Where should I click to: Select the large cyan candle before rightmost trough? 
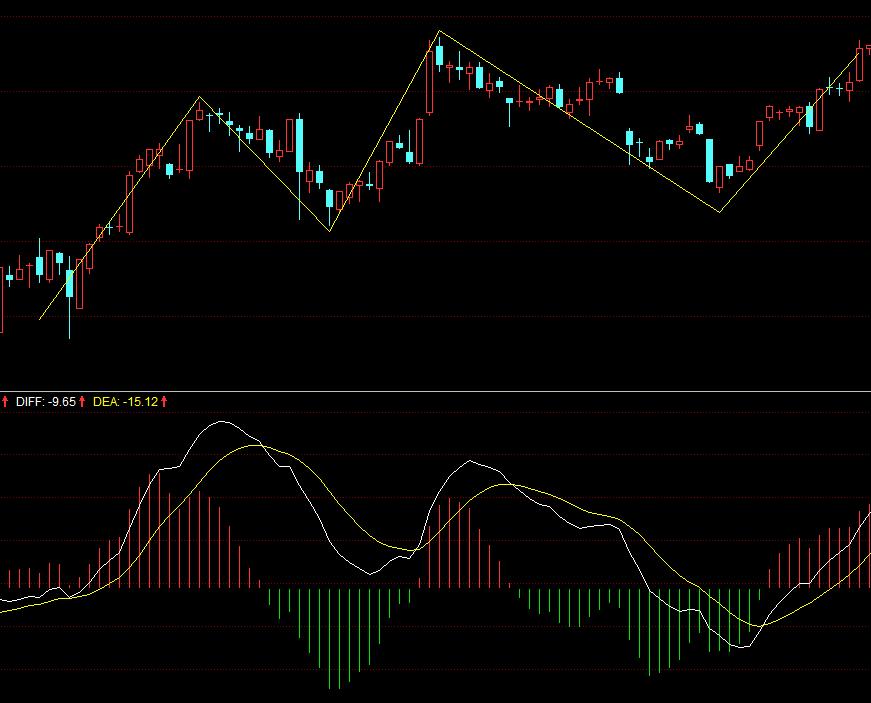coord(709,160)
